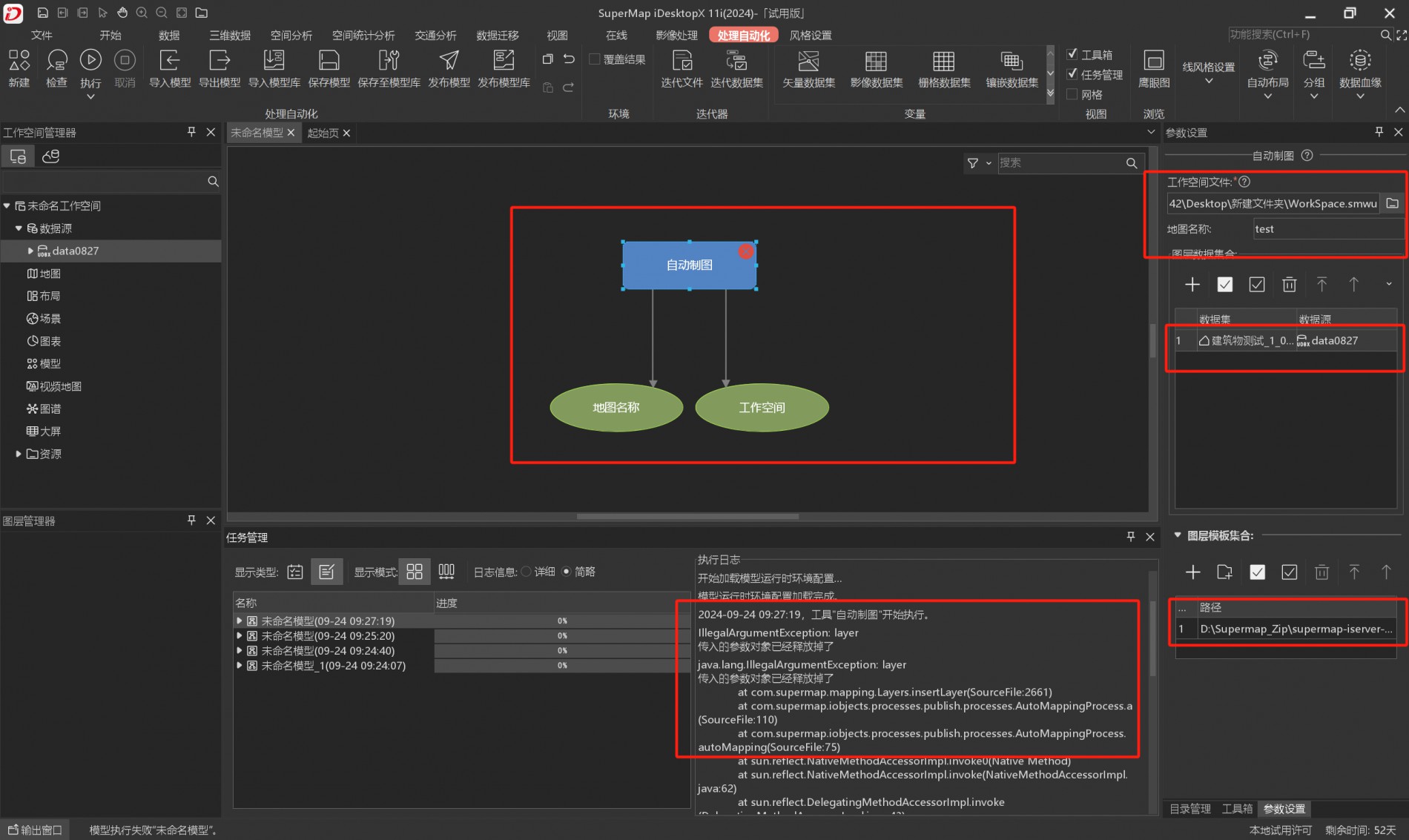Click the 栅格数据集 variable icon

click(944, 61)
